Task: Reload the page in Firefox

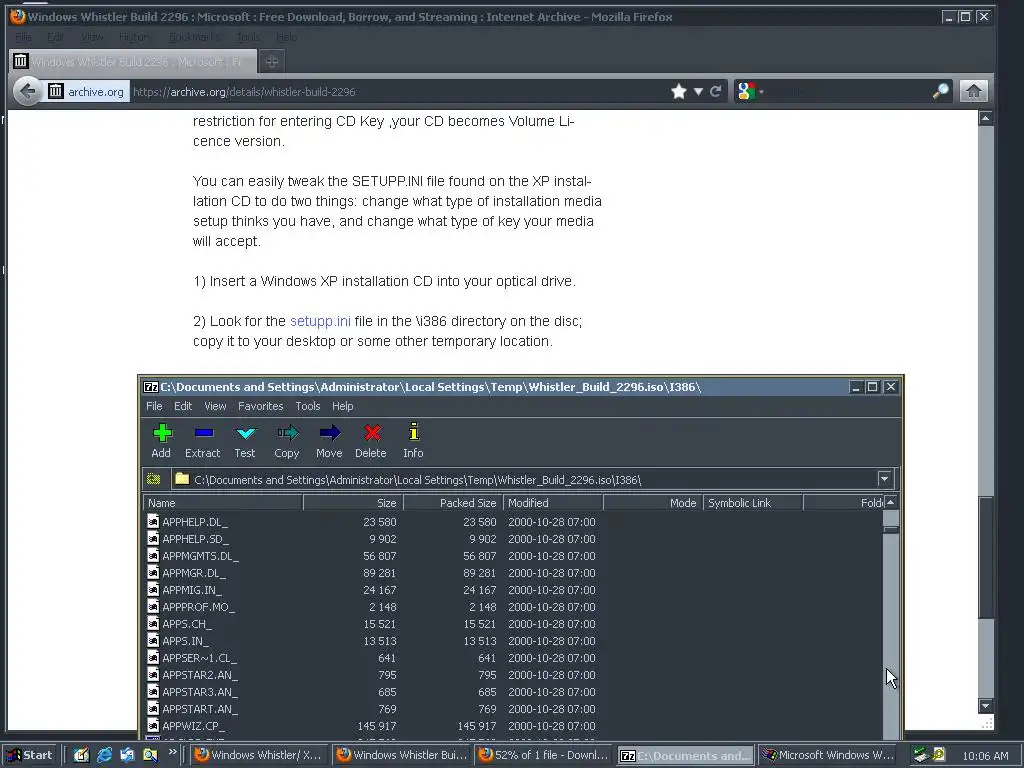Action: (716, 91)
